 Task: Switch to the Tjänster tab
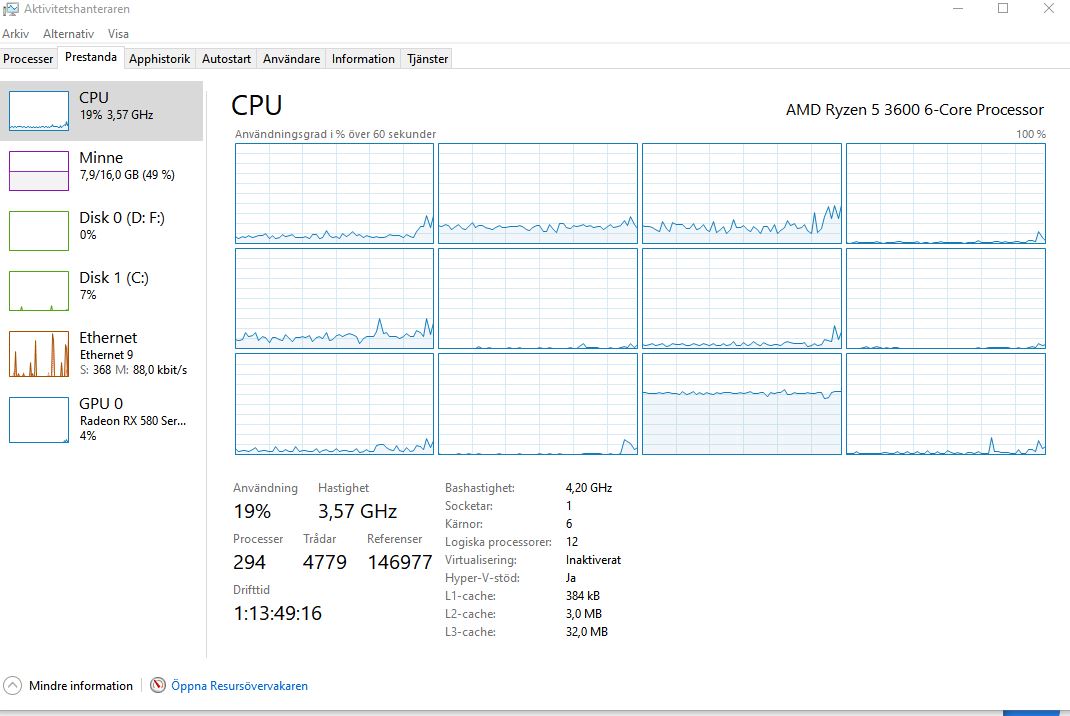click(x=426, y=59)
